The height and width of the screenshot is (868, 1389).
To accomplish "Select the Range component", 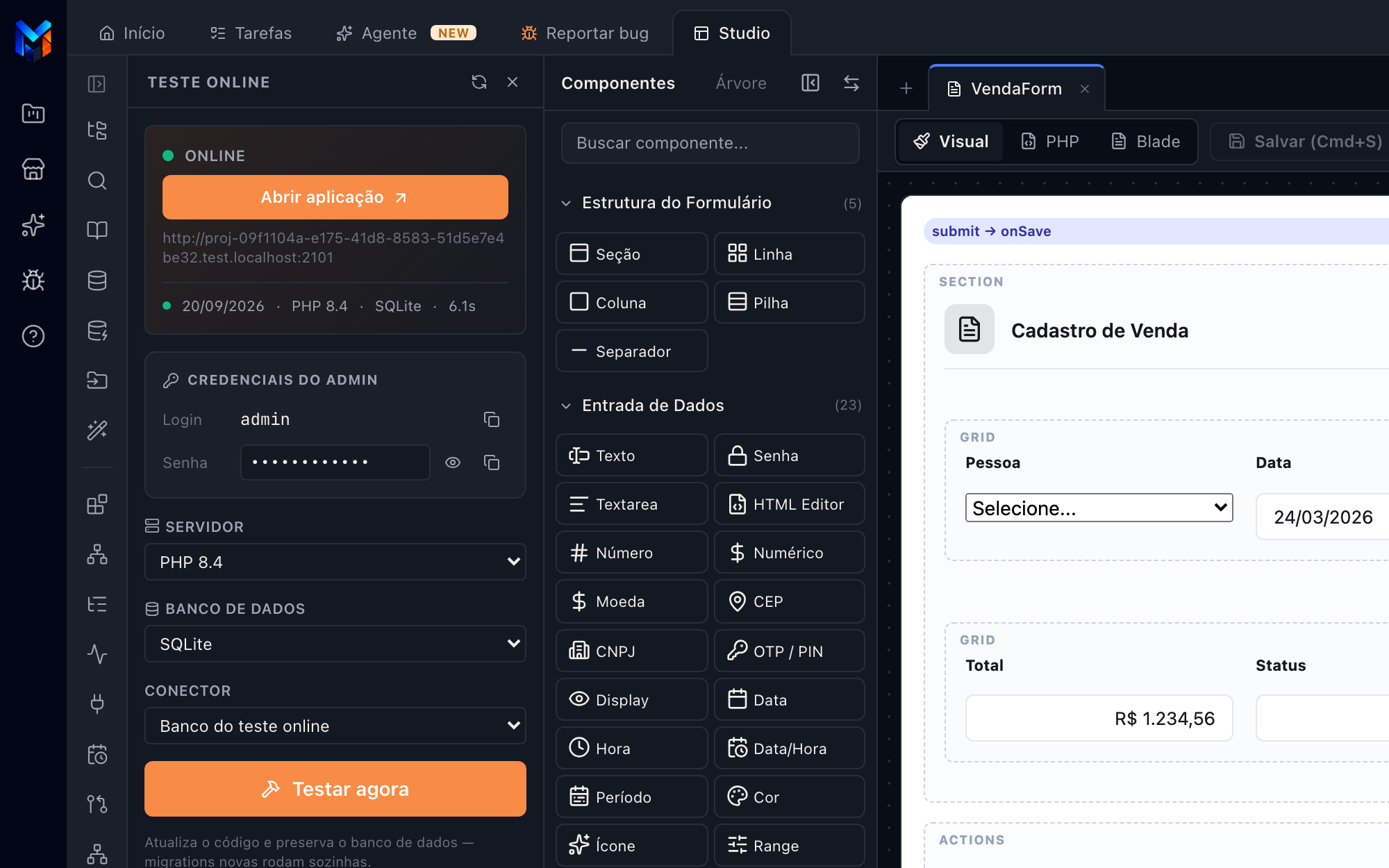I will [x=790, y=845].
